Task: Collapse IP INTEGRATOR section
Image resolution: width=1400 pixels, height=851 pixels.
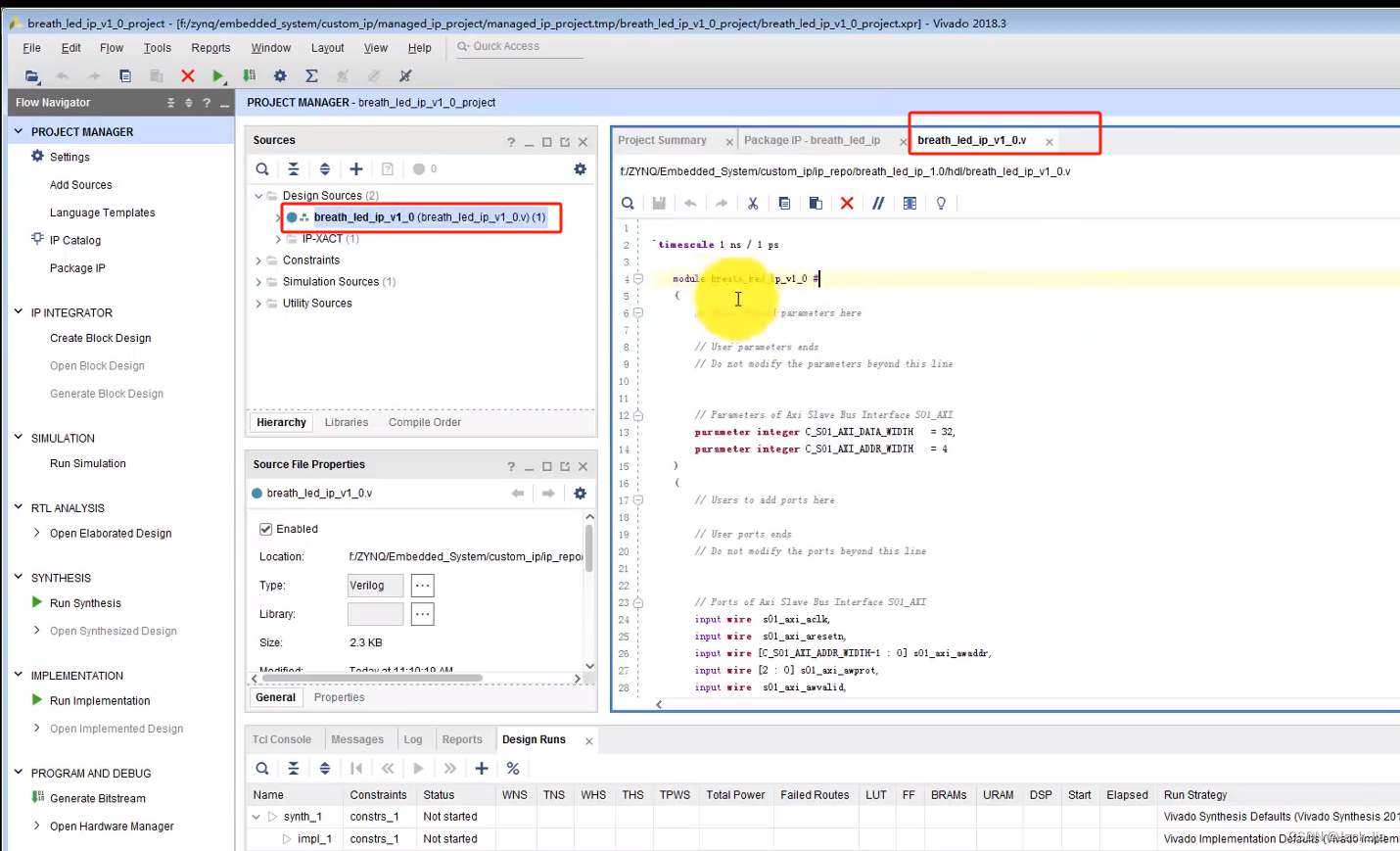Action: tap(18, 312)
